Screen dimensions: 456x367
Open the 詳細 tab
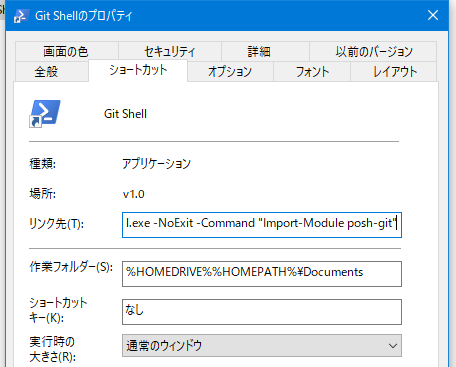[265, 51]
